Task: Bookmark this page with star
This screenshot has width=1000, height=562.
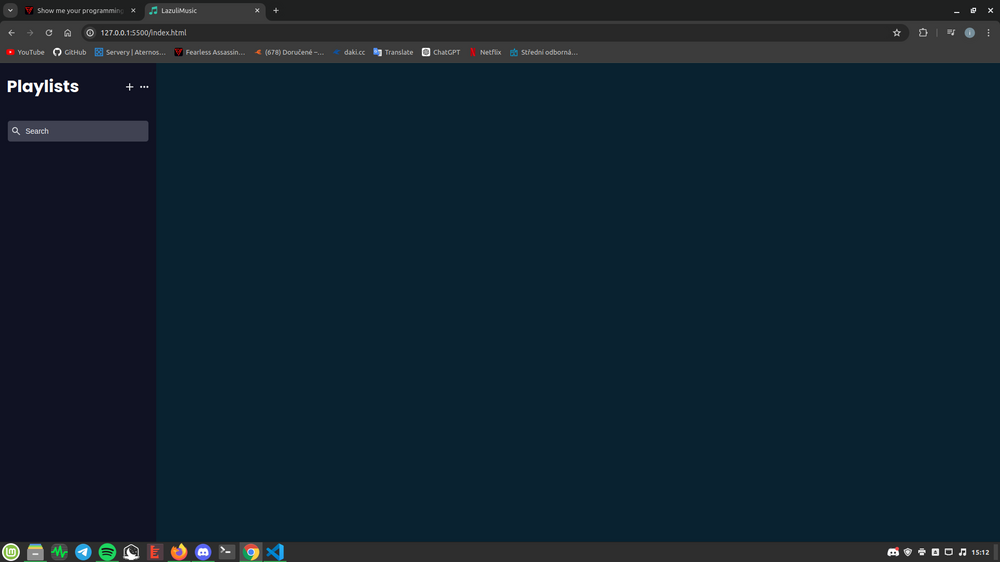Action: click(897, 33)
